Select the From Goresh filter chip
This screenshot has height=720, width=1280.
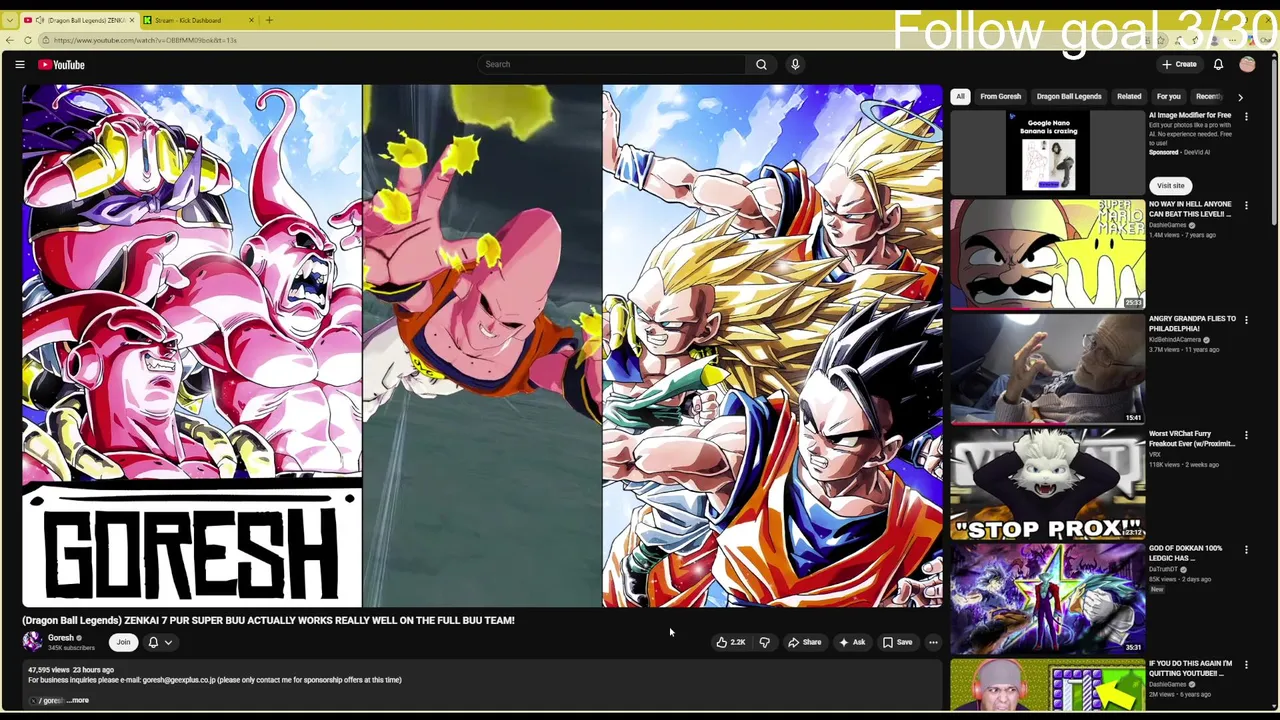coord(1000,97)
